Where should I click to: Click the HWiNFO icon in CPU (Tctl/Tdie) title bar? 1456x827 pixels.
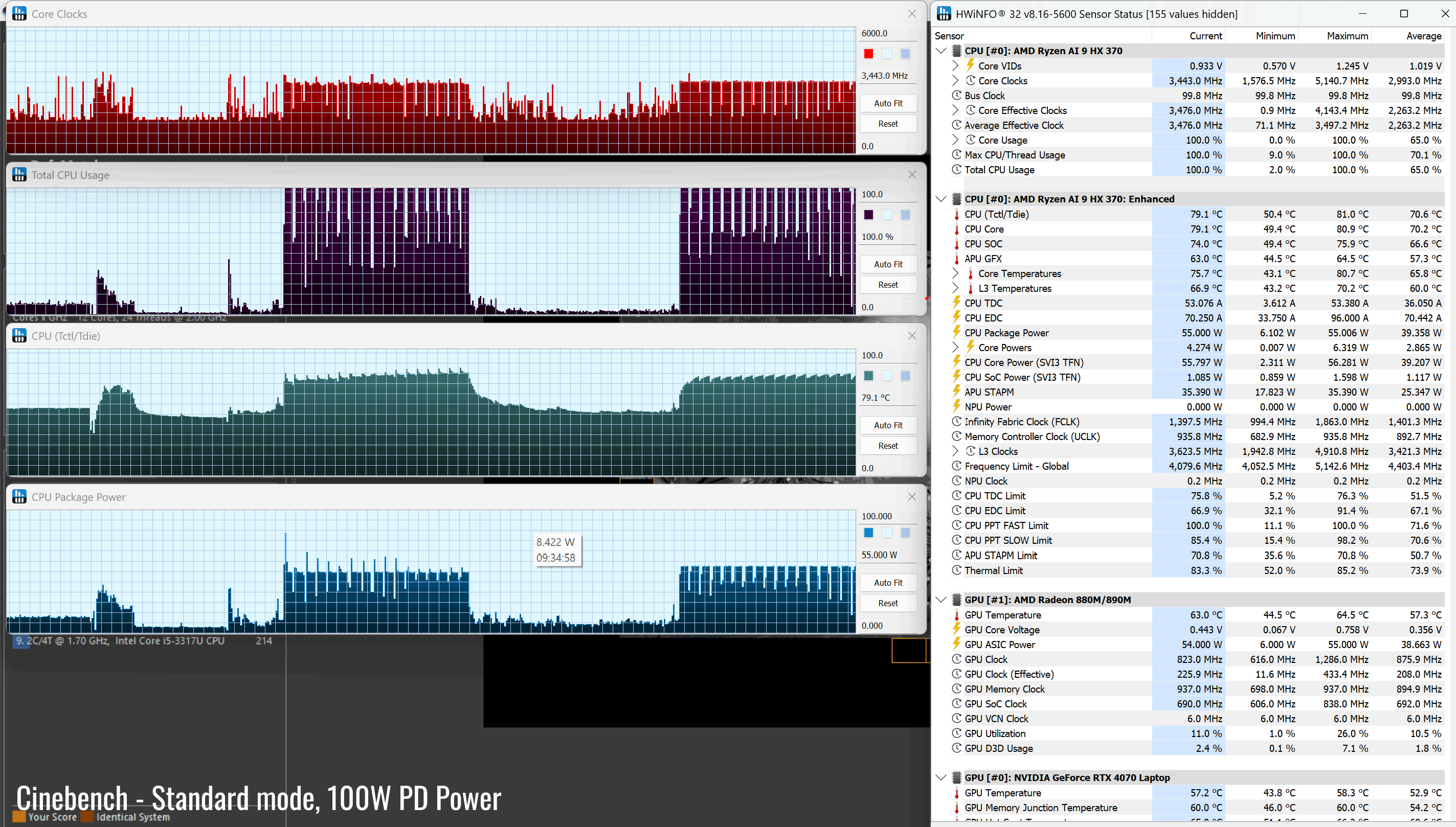coord(19,336)
